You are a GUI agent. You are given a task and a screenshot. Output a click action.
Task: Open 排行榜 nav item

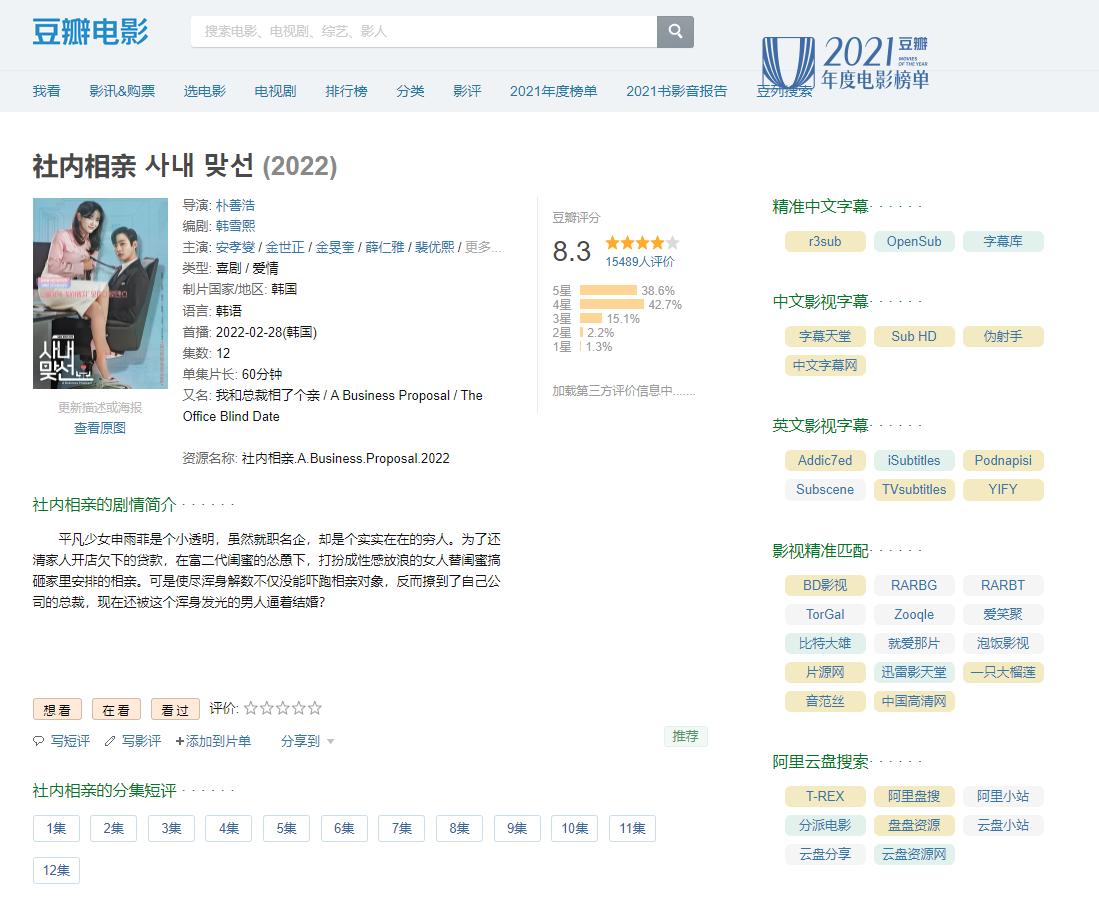click(x=346, y=91)
